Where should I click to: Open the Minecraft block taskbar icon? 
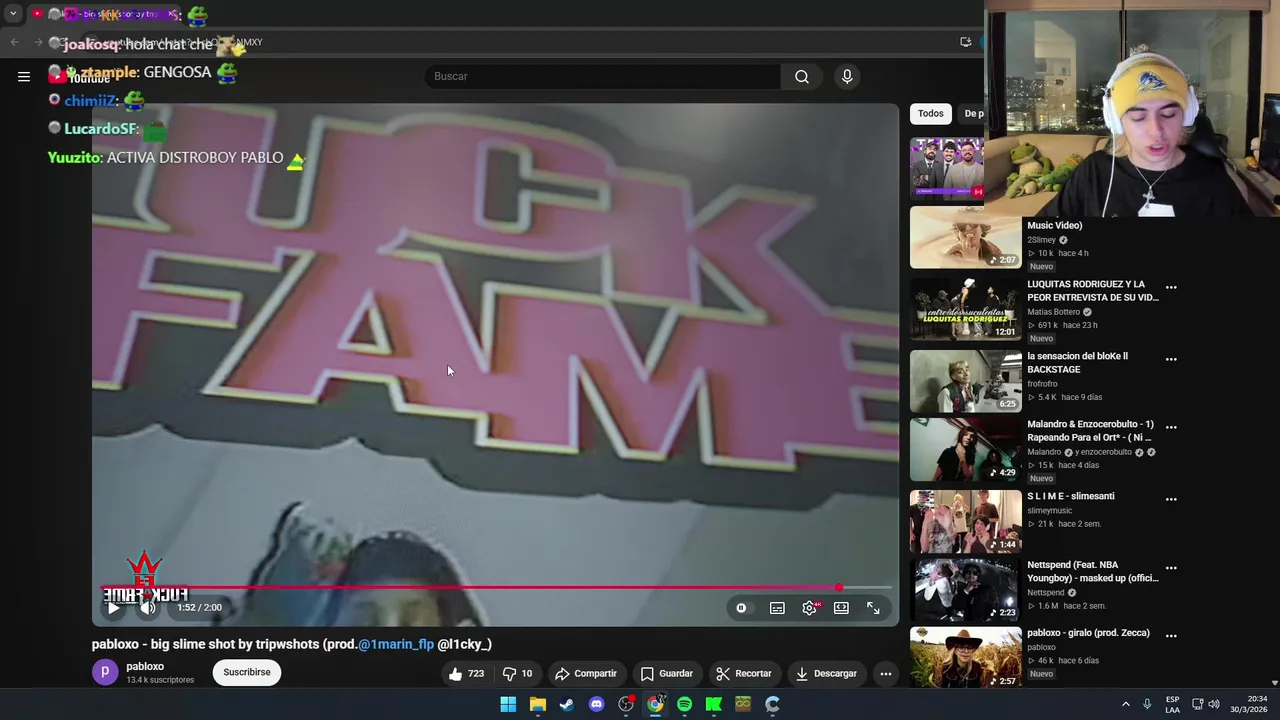[x=743, y=704]
